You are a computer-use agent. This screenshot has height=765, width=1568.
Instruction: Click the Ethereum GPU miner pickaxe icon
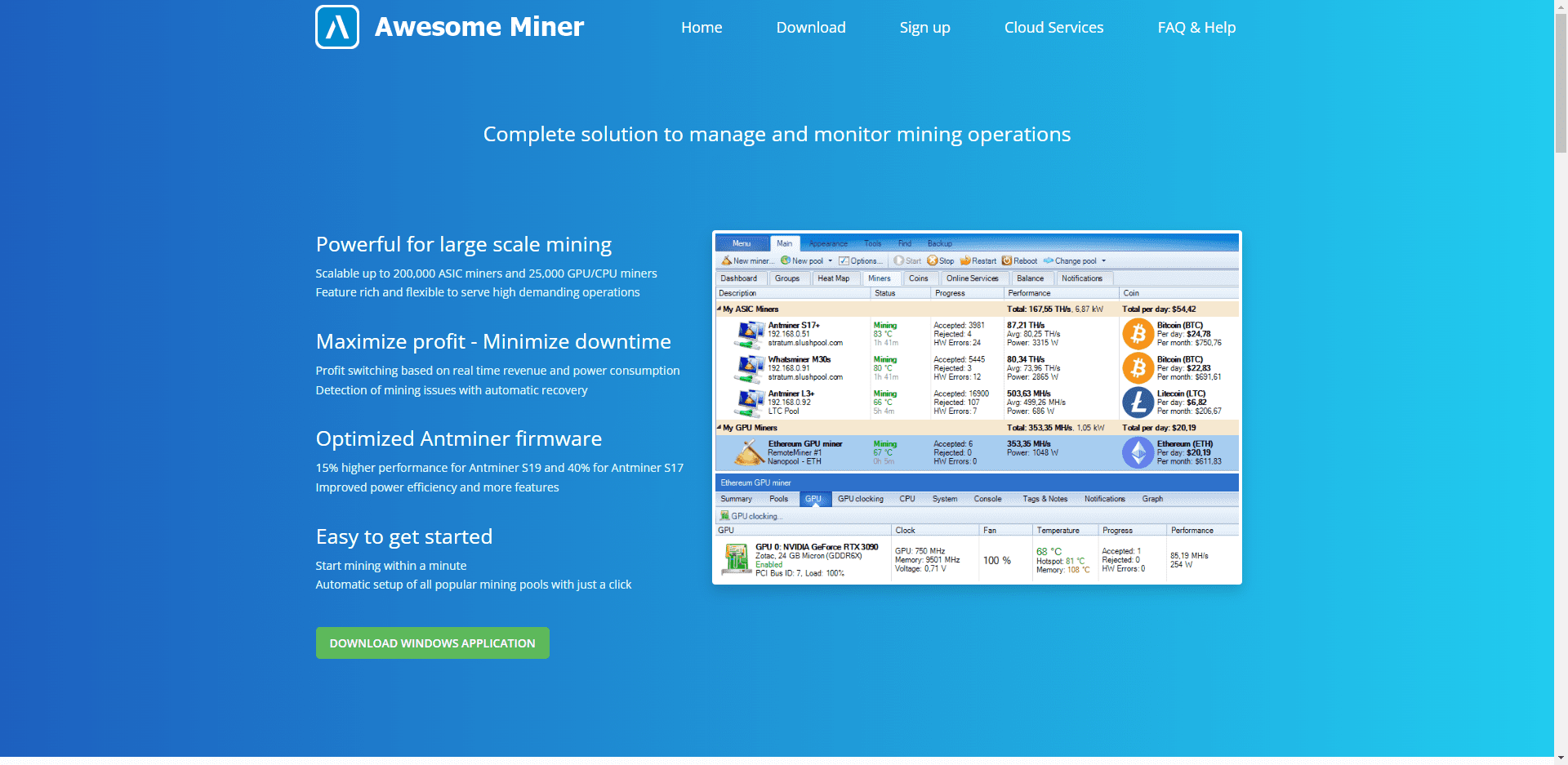coord(749,452)
